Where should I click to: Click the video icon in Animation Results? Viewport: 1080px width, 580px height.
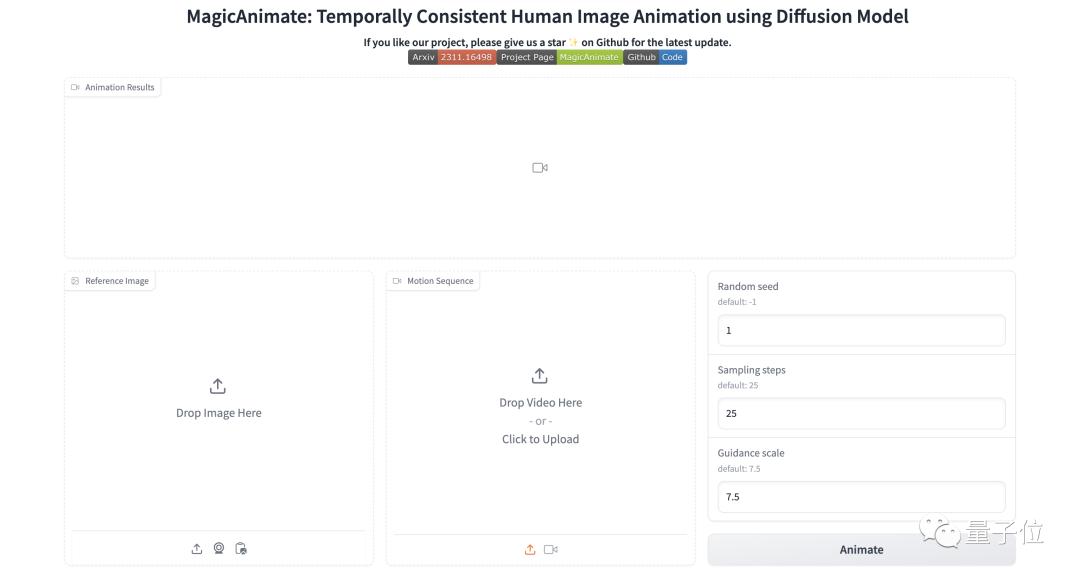[x=540, y=168]
